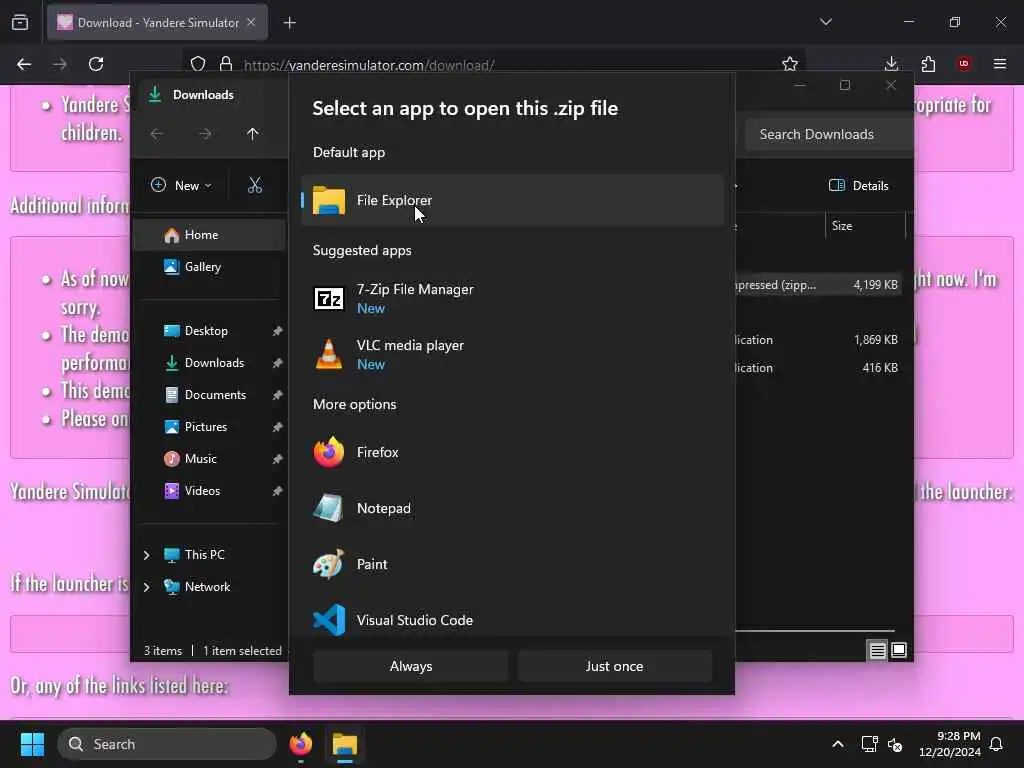The width and height of the screenshot is (1024, 768).
Task: Open the New menu in Explorer
Action: point(181,185)
